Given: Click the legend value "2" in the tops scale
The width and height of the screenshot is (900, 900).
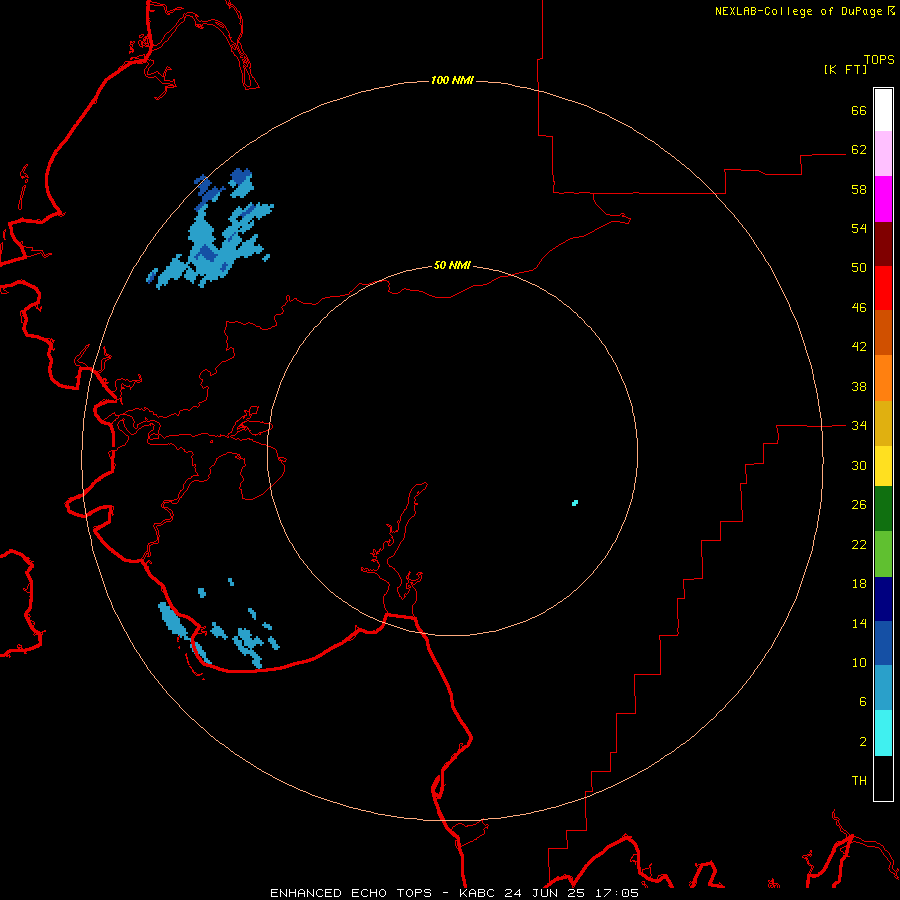Looking at the screenshot, I should [863, 741].
